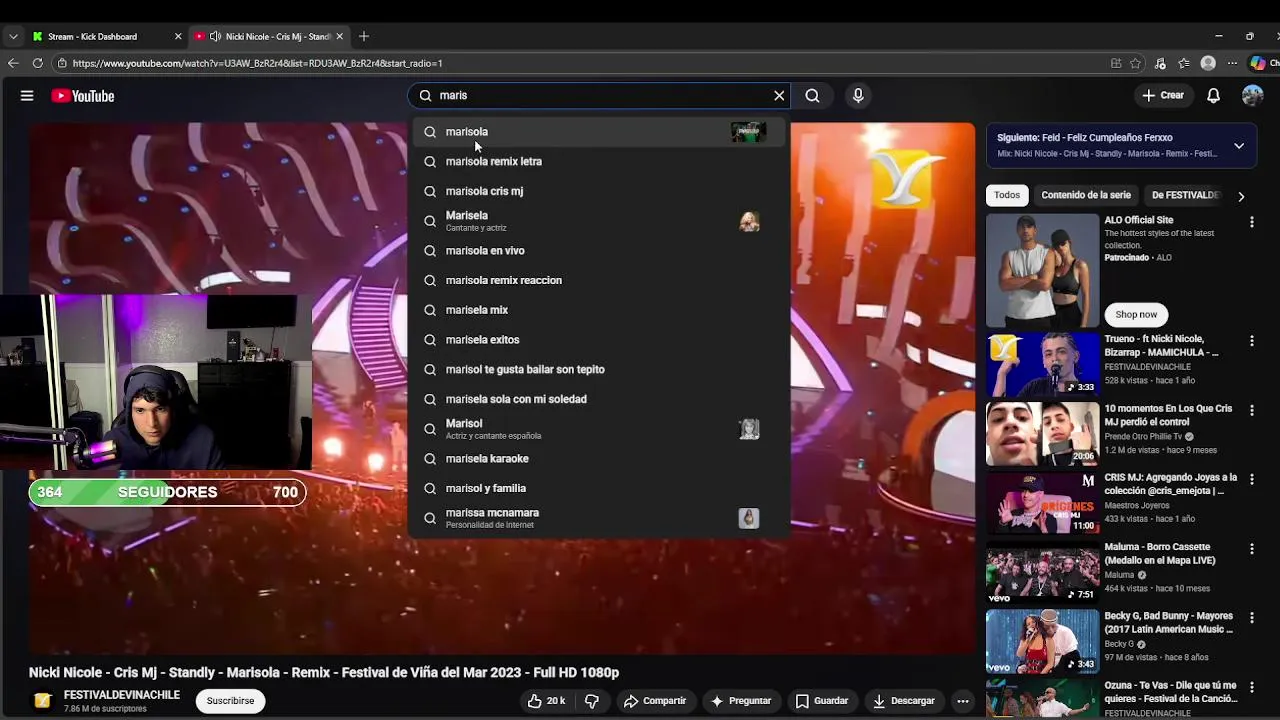Viewport: 1280px width, 720px height.
Task: Share the video via Compartir
Action: (655, 701)
